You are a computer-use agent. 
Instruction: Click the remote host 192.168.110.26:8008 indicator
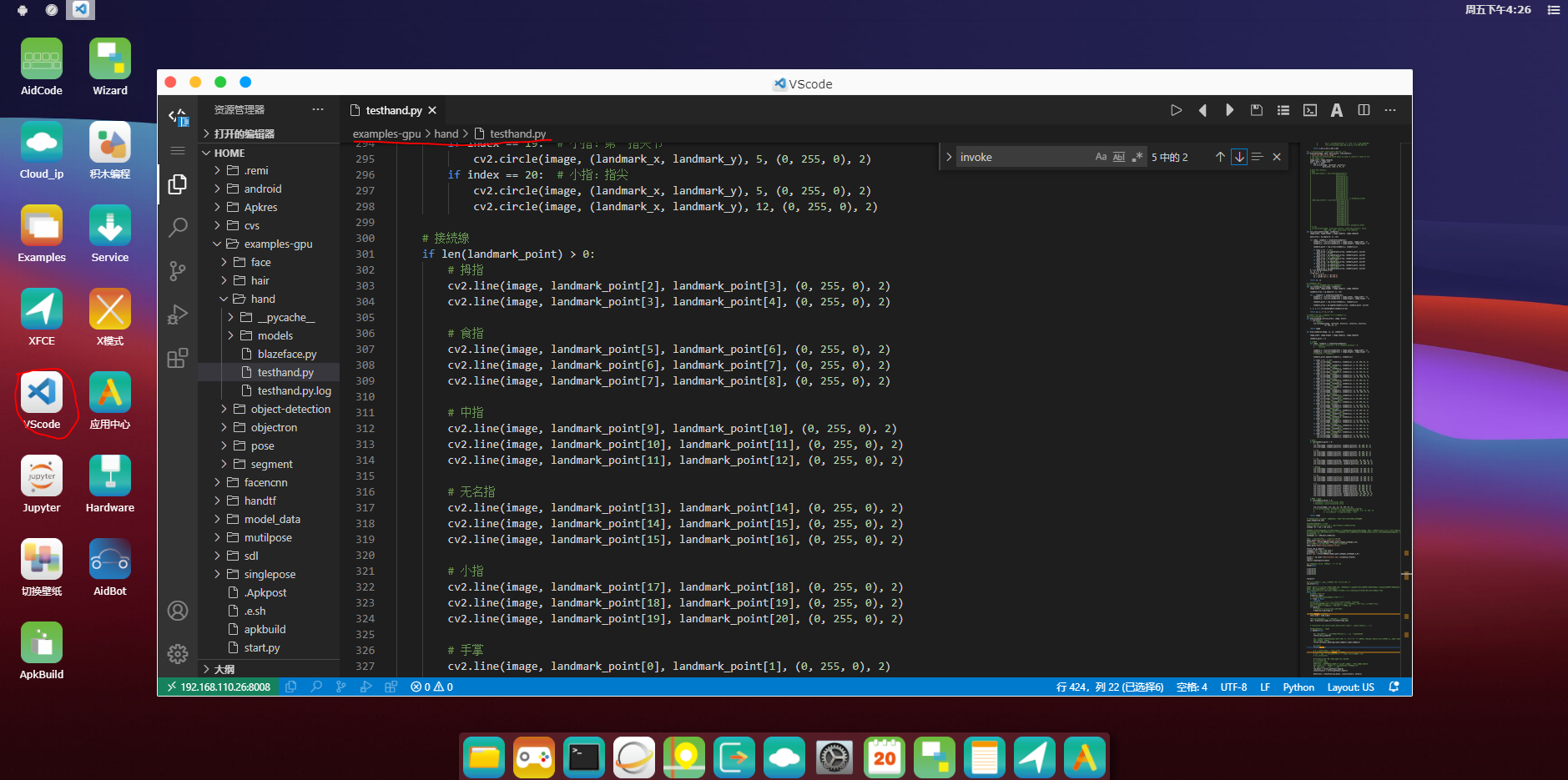point(219,687)
